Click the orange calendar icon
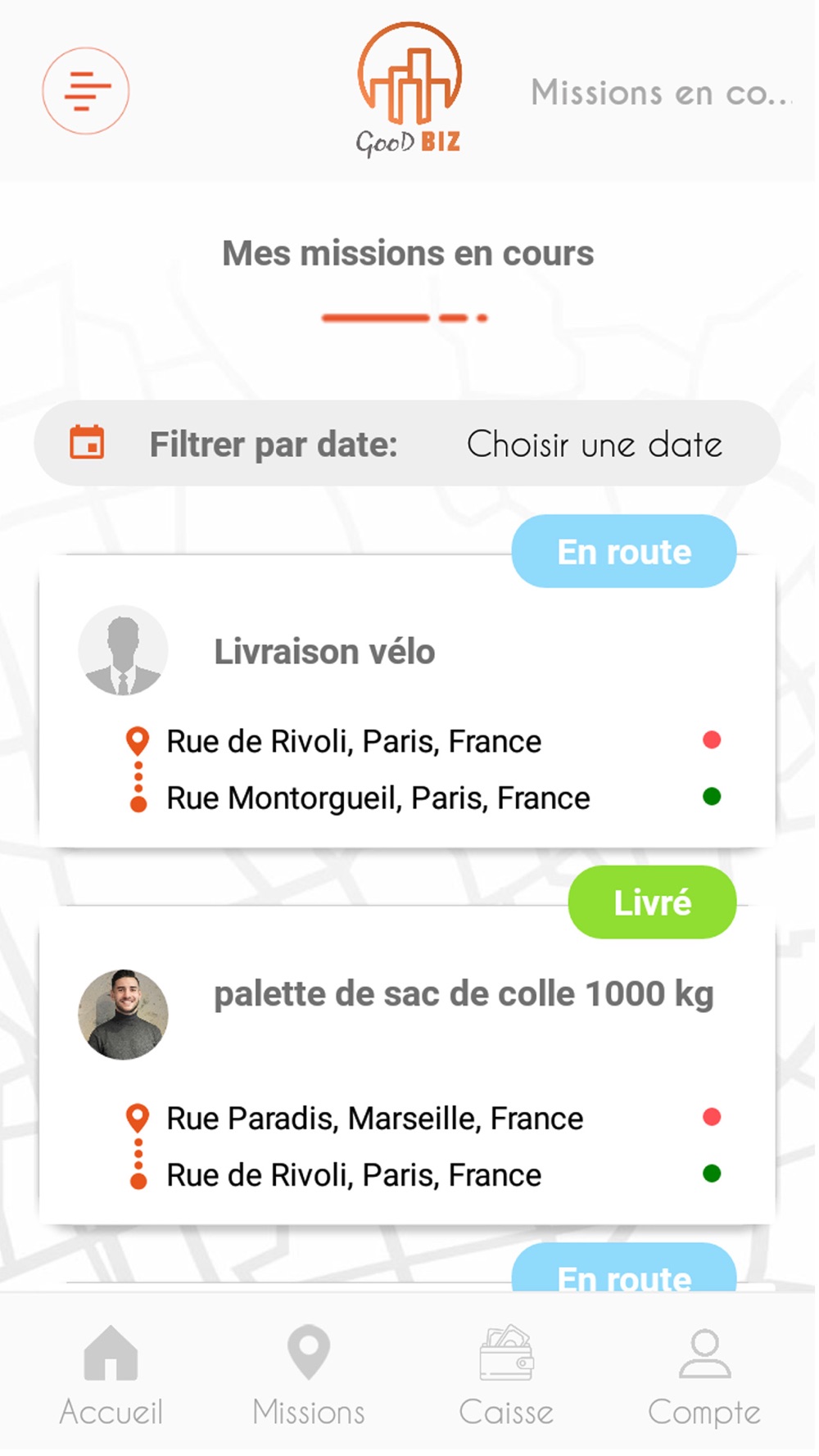This screenshot has height=1456, width=819. coord(87,443)
